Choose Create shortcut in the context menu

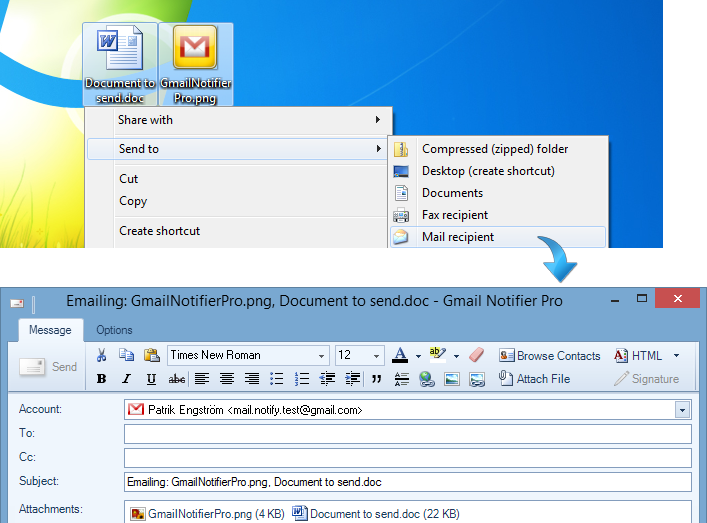tap(159, 231)
